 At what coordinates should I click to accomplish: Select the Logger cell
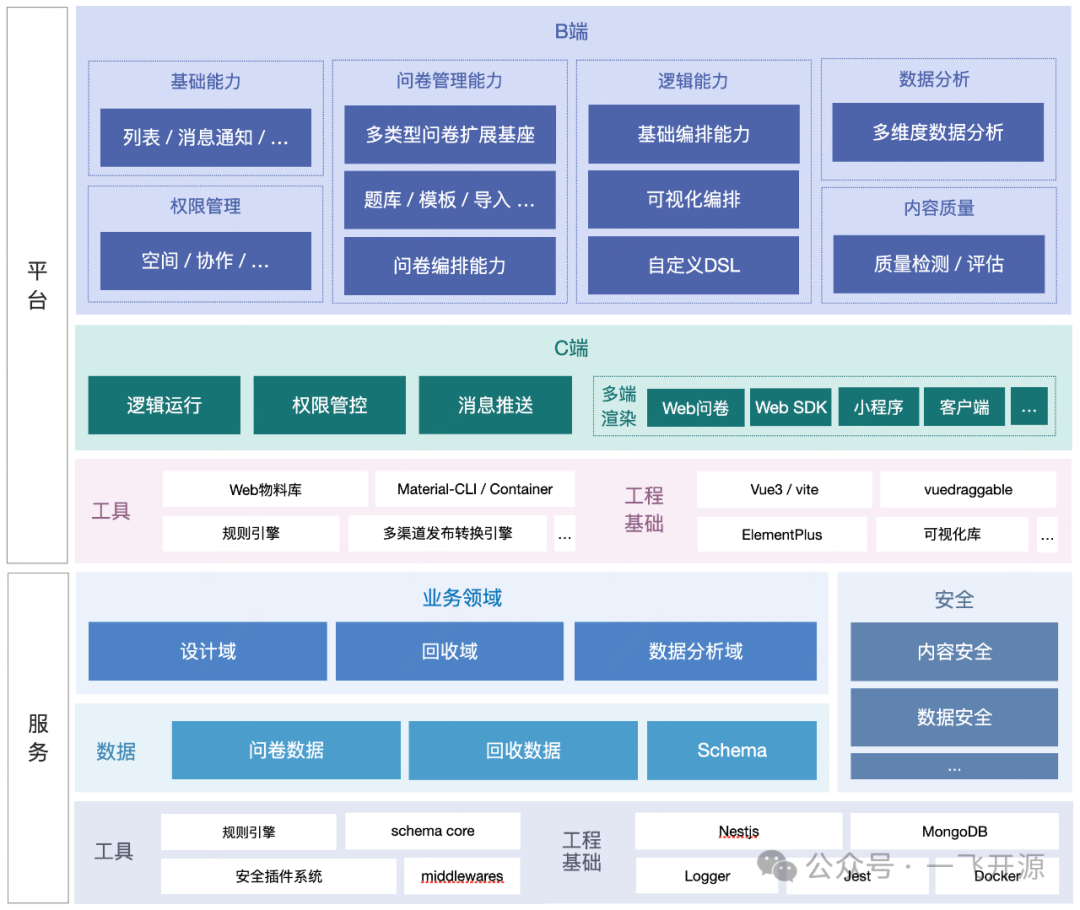pyautogui.click(x=707, y=876)
